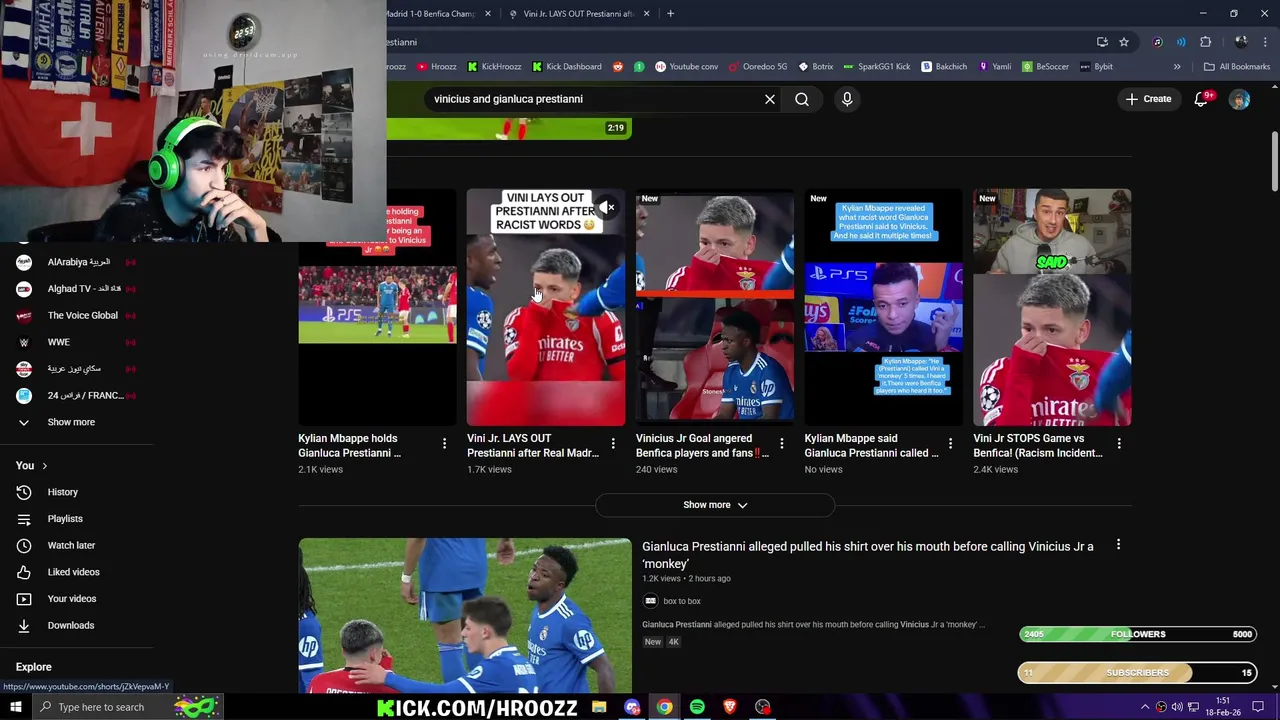The image size is (1280, 720).
Task: Close the Vini Jr. LAYS OUT tab
Action: point(646,14)
